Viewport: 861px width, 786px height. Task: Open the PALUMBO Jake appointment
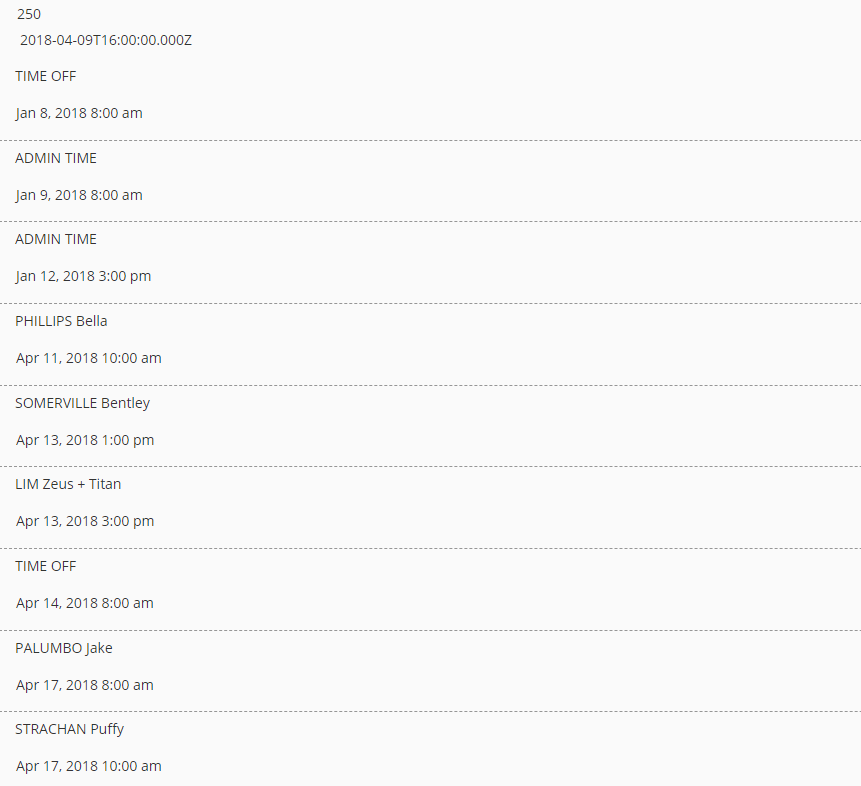point(64,648)
